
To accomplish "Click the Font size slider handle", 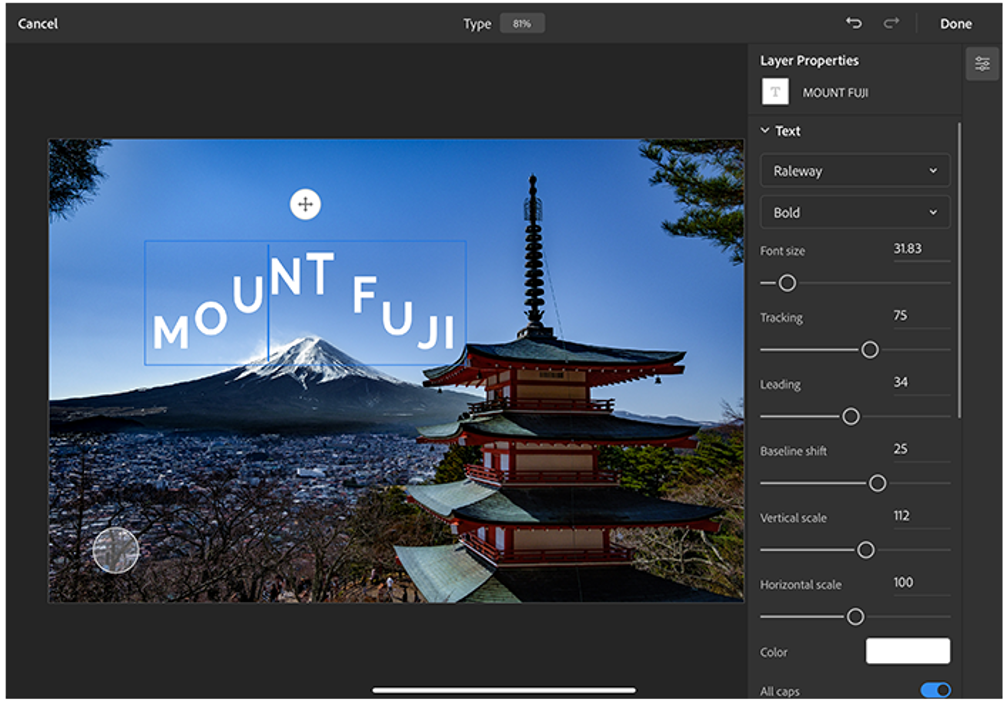I will click(787, 283).
